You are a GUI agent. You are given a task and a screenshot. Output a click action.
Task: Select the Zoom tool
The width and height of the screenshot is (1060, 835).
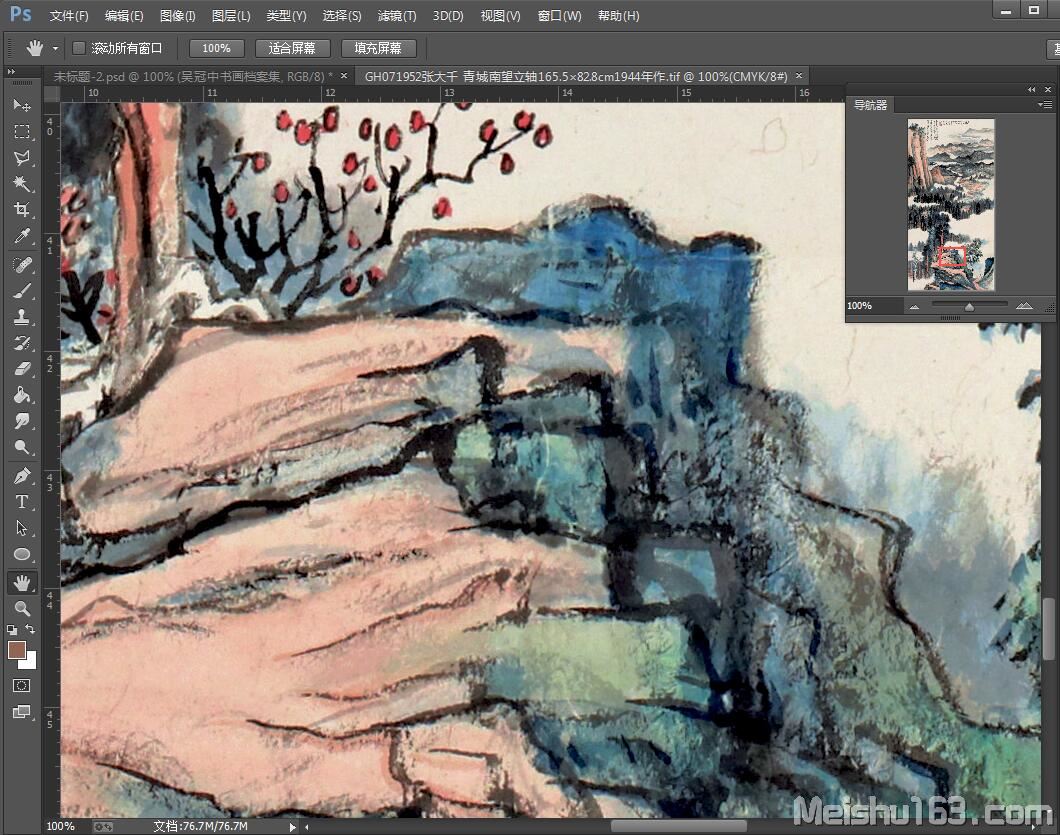click(22, 609)
